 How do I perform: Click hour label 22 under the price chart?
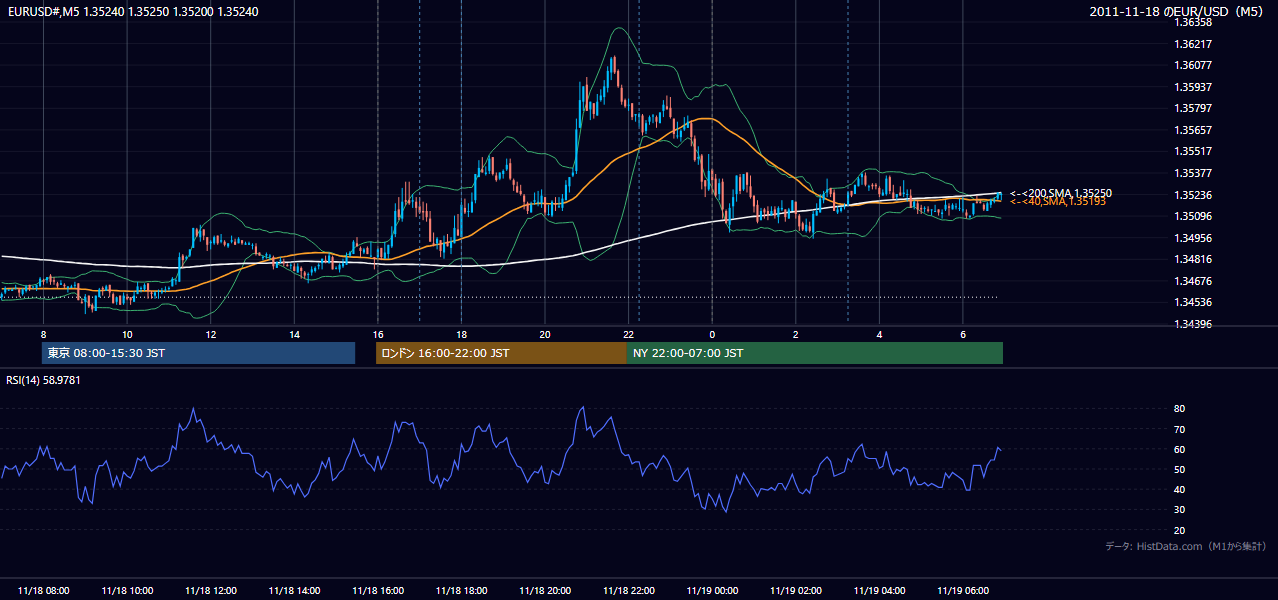click(628, 334)
